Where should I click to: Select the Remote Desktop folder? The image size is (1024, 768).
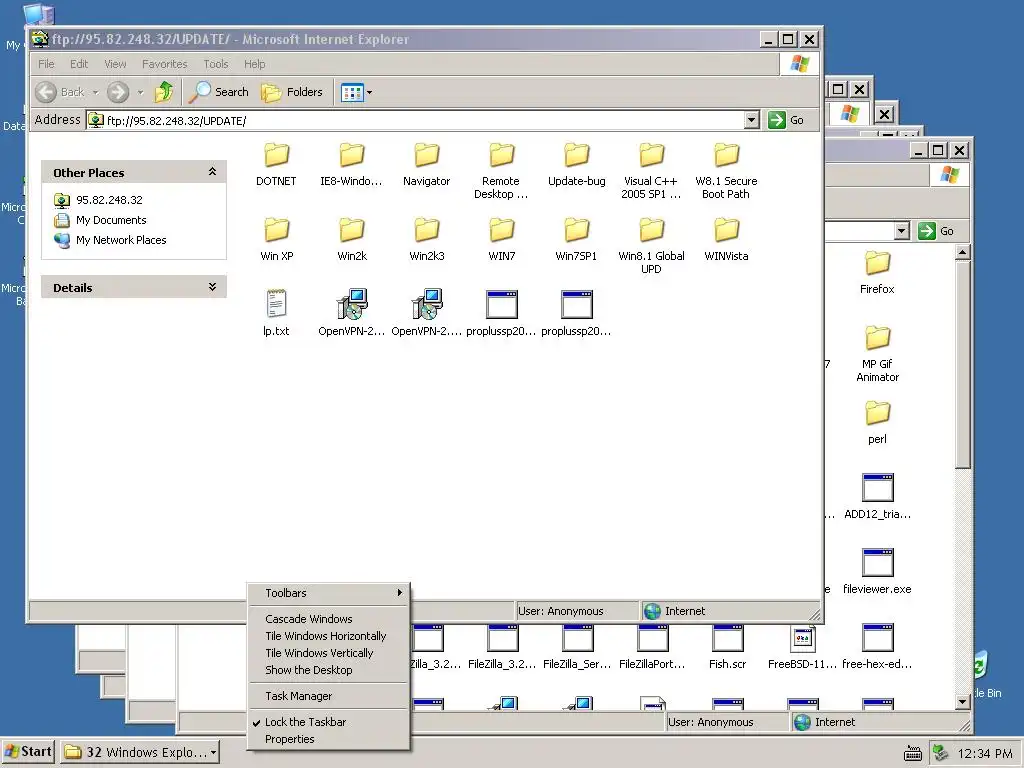pos(501,170)
